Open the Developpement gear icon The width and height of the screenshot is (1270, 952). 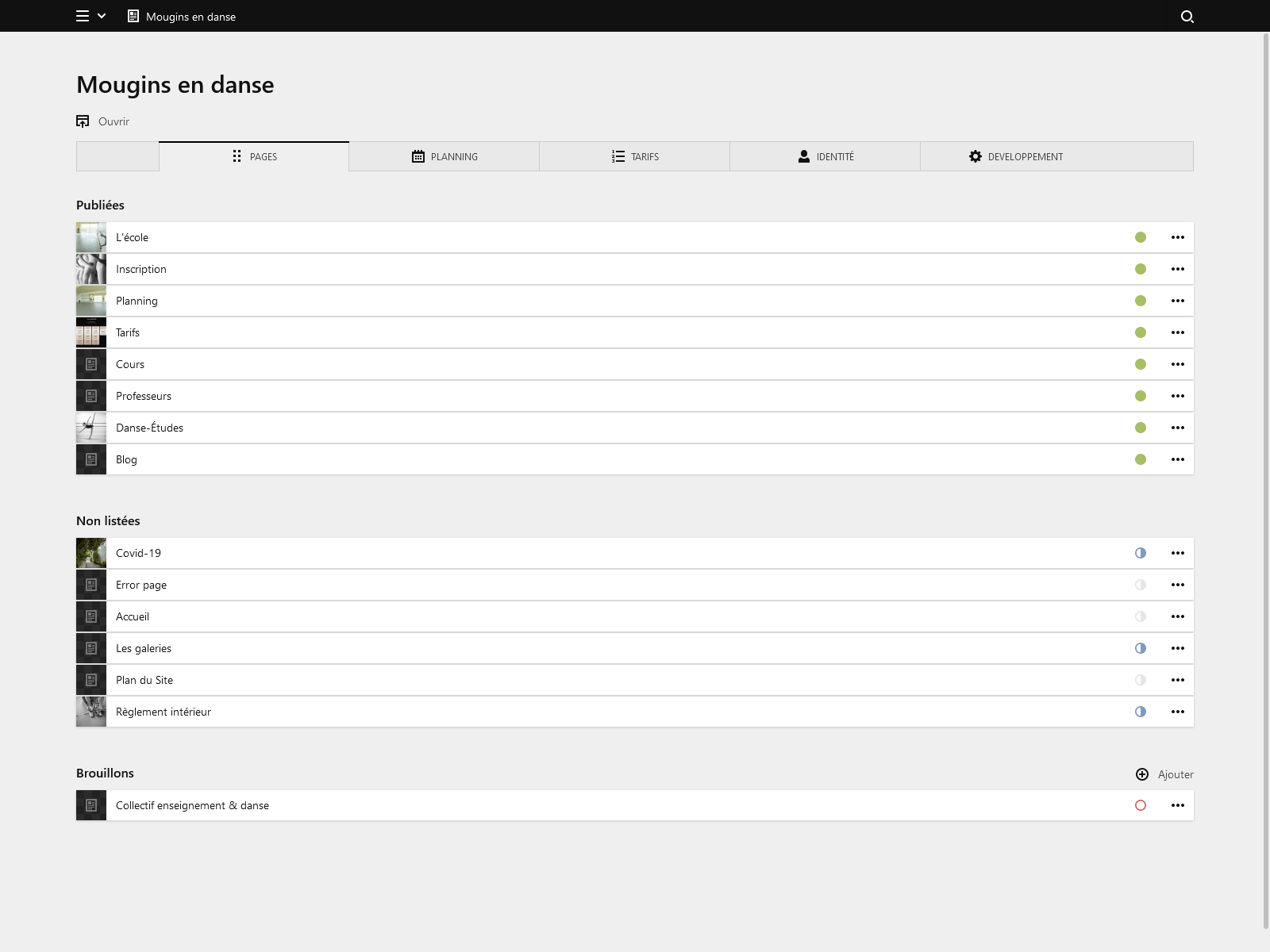[975, 156]
